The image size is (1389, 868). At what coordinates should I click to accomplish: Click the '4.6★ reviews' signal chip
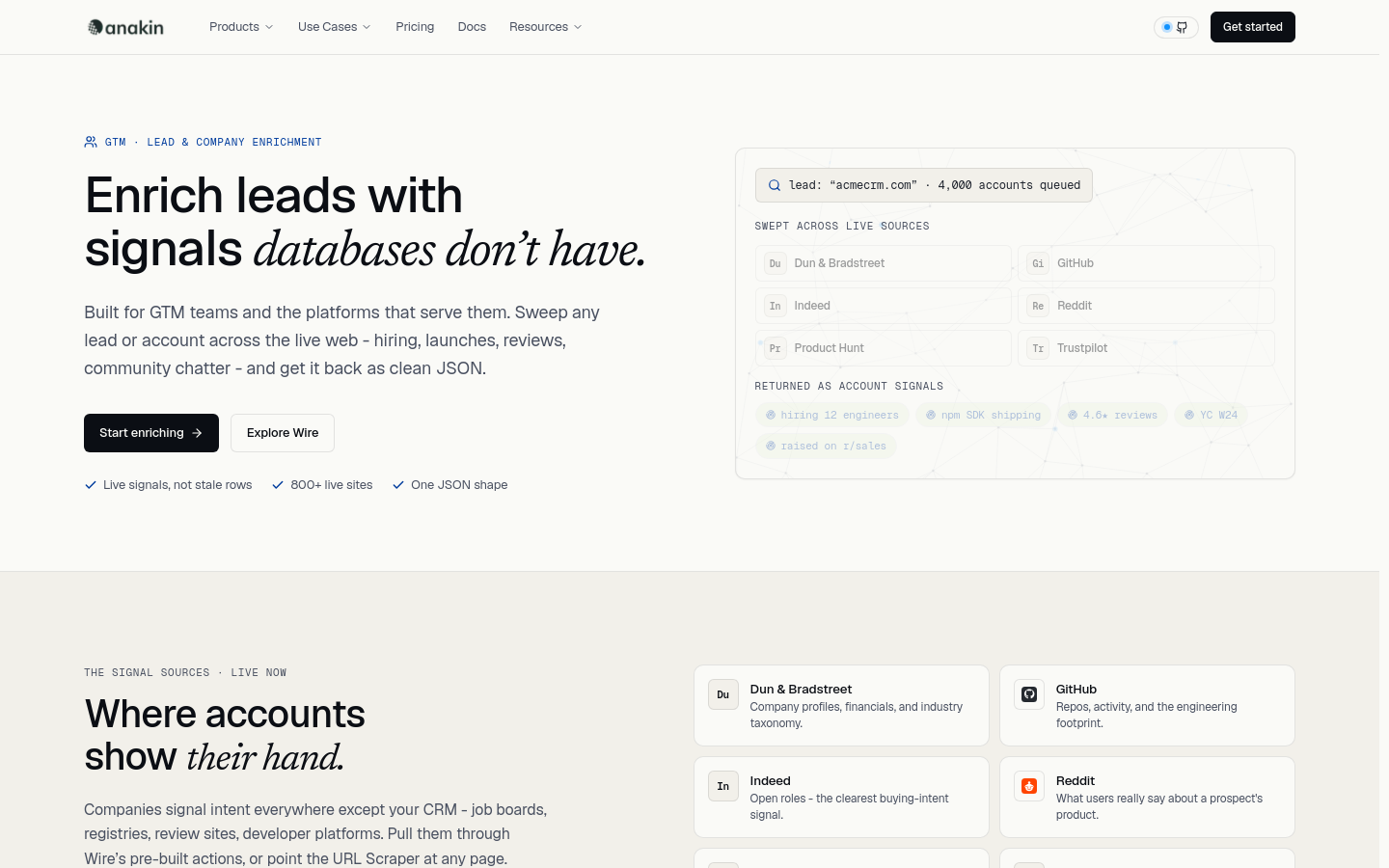[x=1112, y=415]
